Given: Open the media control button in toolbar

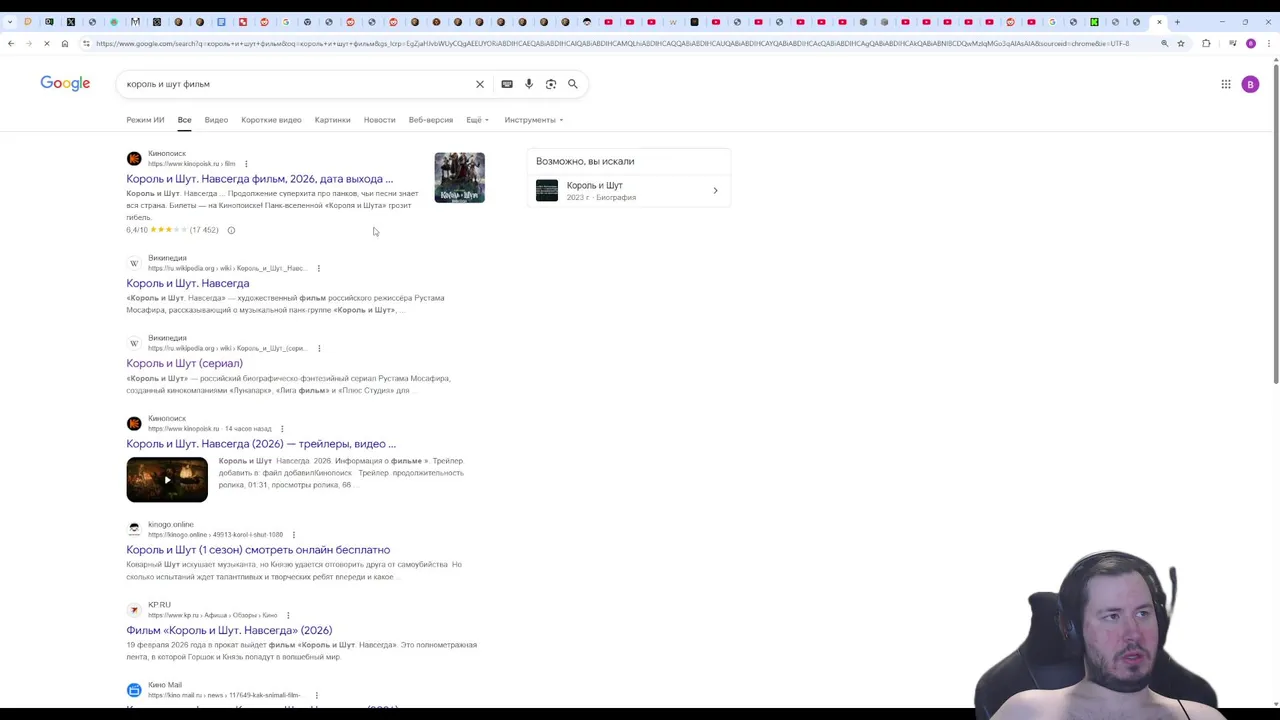Looking at the screenshot, I should pyautogui.click(x=1233, y=43).
